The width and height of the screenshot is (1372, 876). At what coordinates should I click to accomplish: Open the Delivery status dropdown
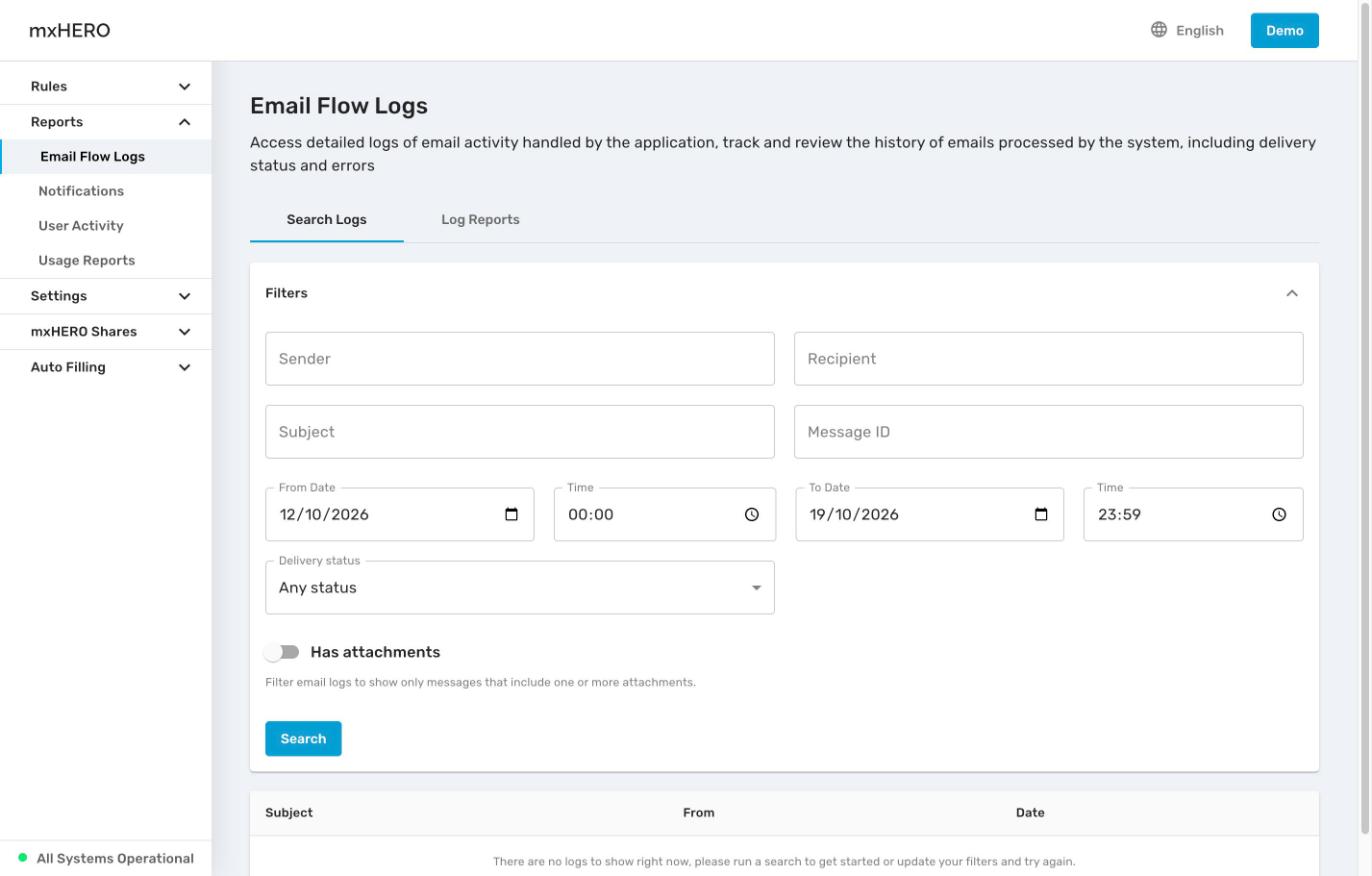click(x=520, y=588)
